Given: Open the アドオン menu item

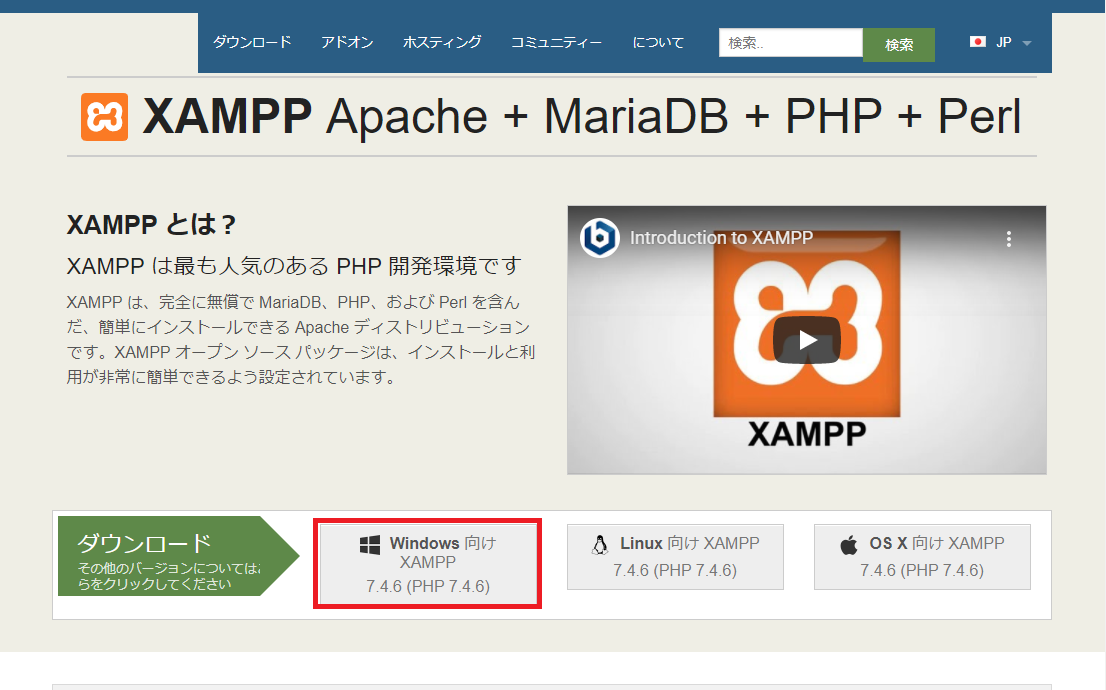Looking at the screenshot, I should 347,42.
